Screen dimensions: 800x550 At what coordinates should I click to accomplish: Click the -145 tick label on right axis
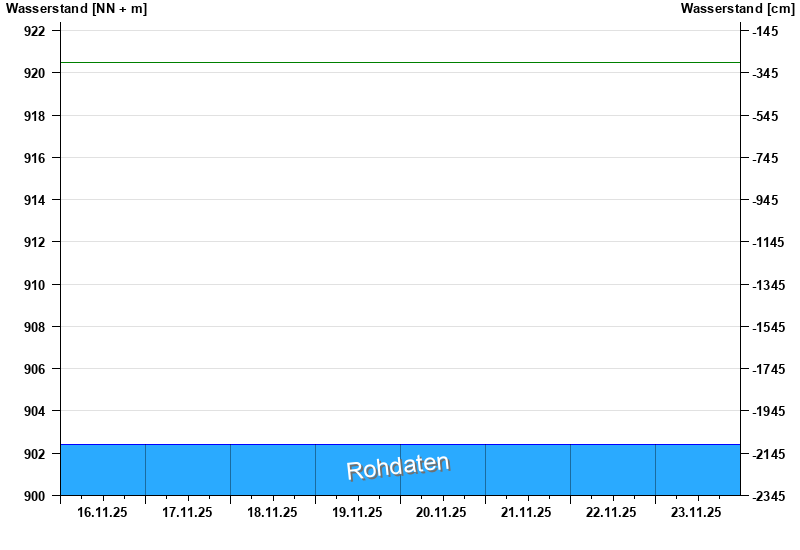765,32
